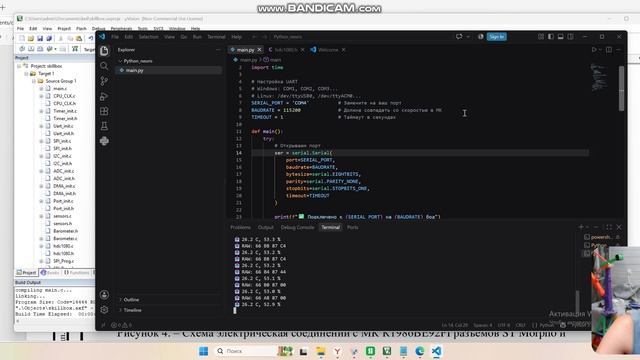Open Explorer more actions ellipsis
Viewport: 640px width, 360px height.
[x=218, y=50]
